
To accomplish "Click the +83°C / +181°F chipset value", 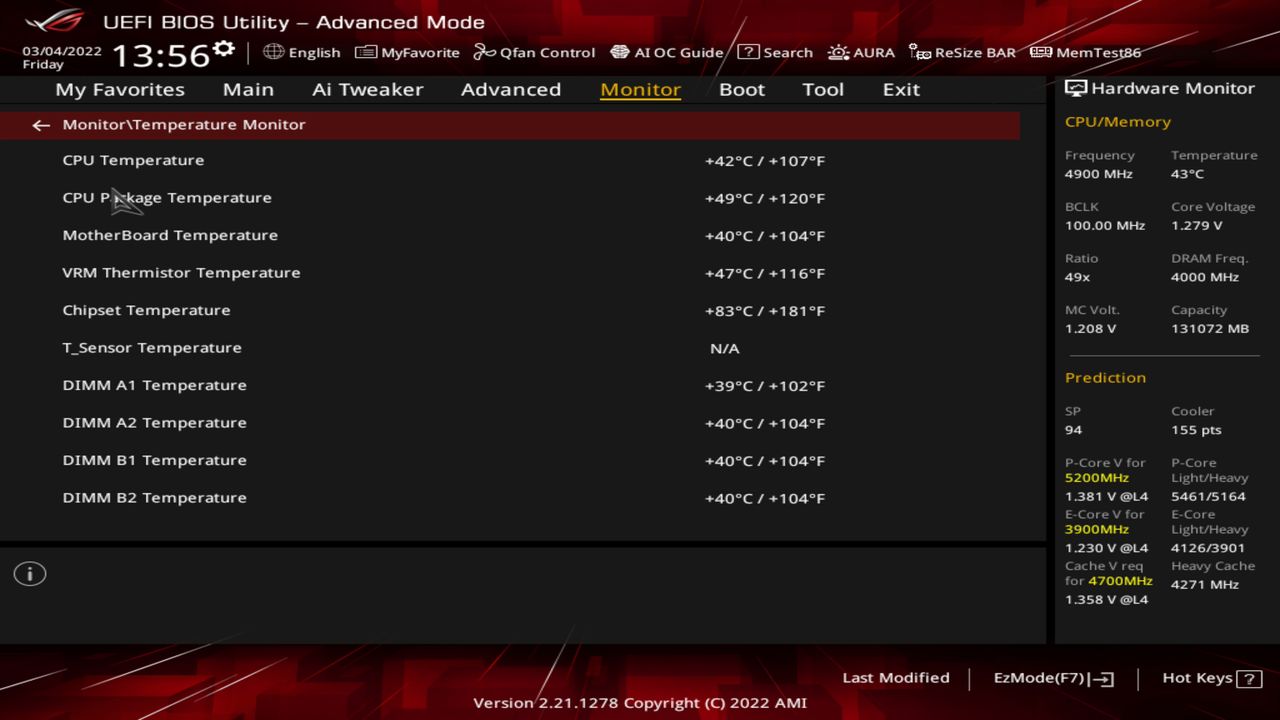I will [765, 311].
